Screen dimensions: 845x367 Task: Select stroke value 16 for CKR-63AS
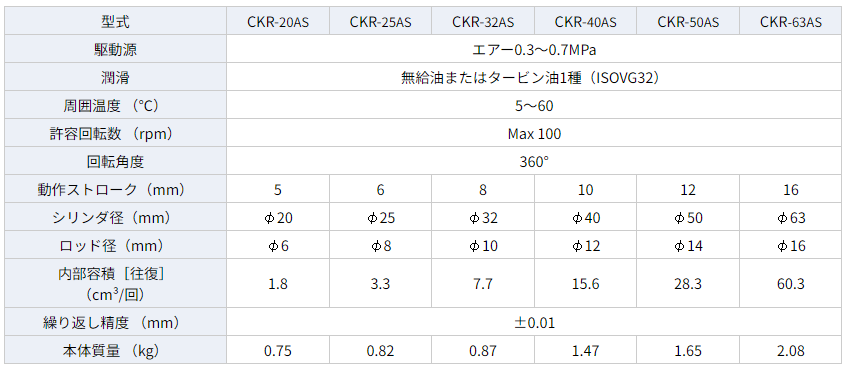pos(791,190)
